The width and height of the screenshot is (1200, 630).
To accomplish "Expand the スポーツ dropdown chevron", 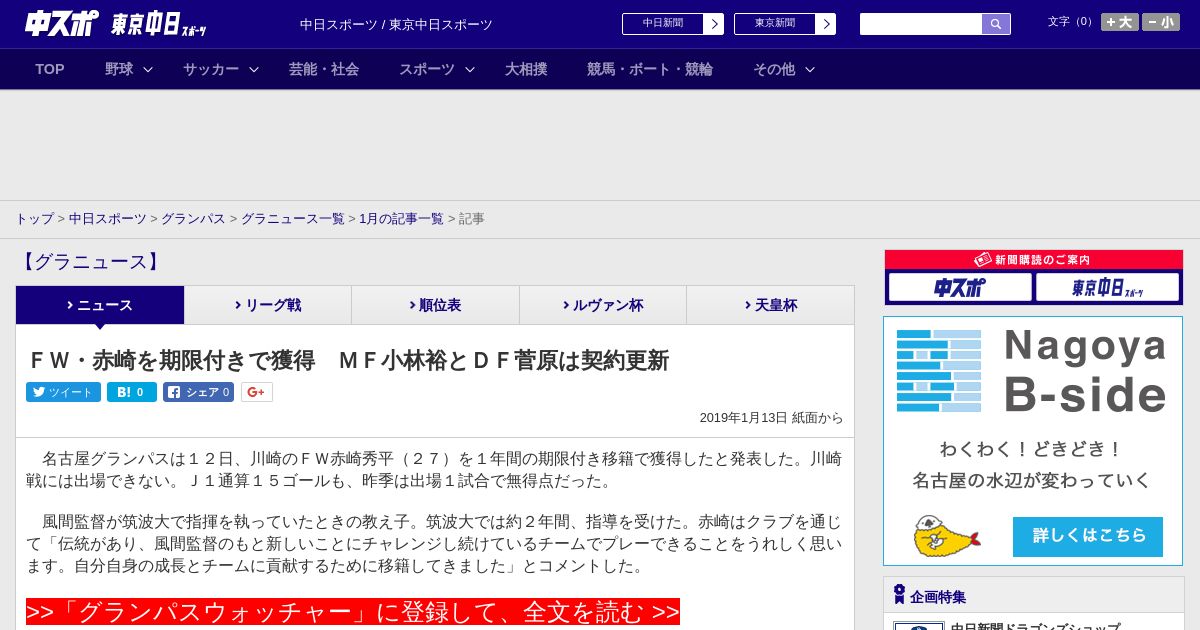I will [x=470, y=69].
